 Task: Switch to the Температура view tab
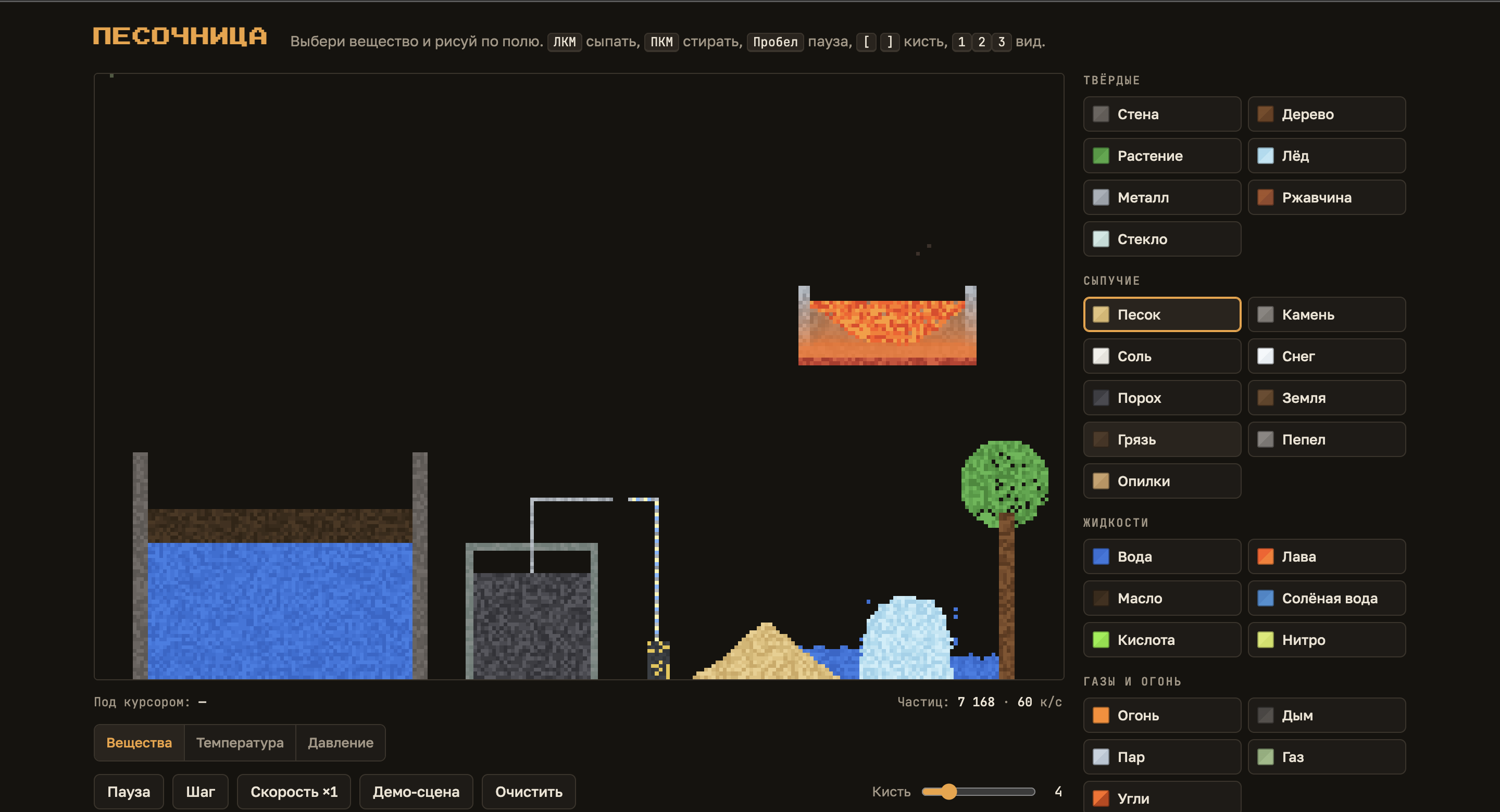pyautogui.click(x=240, y=743)
